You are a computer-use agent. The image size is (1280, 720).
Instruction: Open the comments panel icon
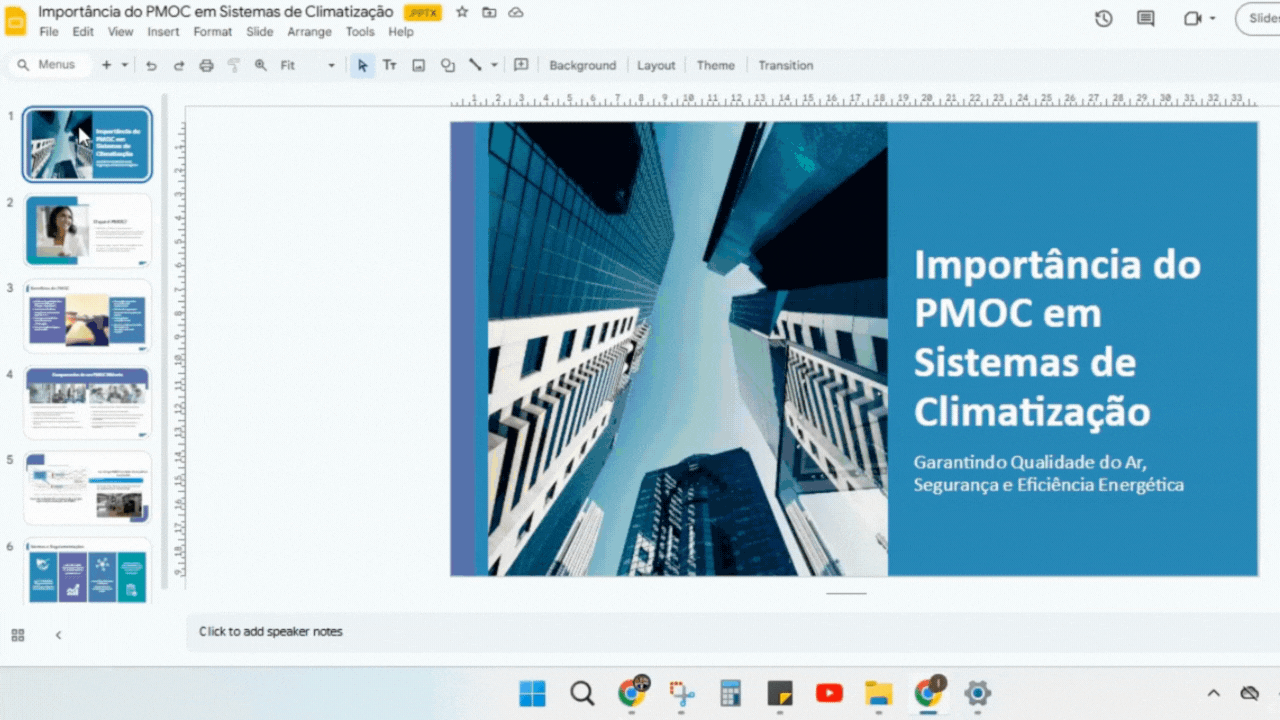(1146, 18)
